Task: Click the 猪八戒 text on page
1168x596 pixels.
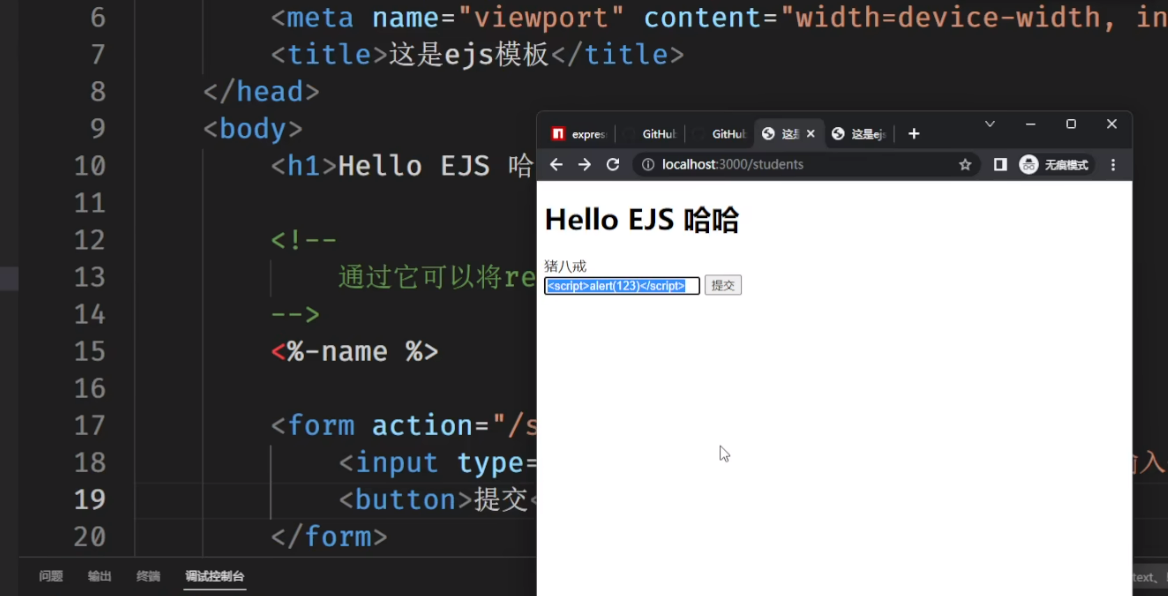Action: click(x=565, y=266)
